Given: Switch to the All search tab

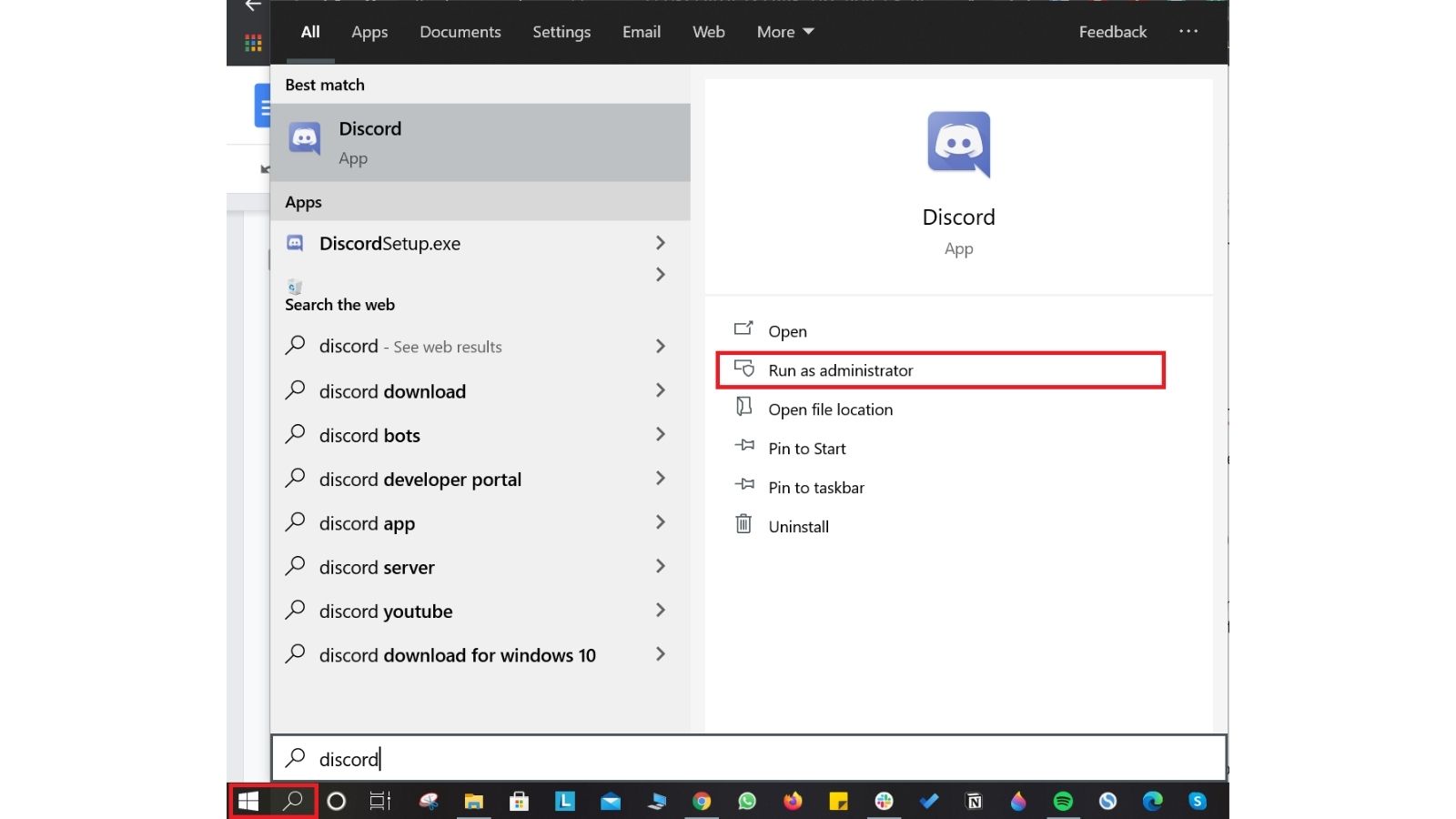Looking at the screenshot, I should (x=310, y=32).
